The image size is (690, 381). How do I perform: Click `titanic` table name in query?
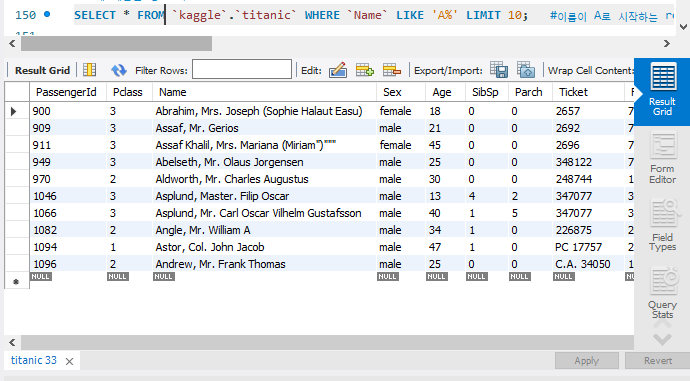tap(266, 15)
